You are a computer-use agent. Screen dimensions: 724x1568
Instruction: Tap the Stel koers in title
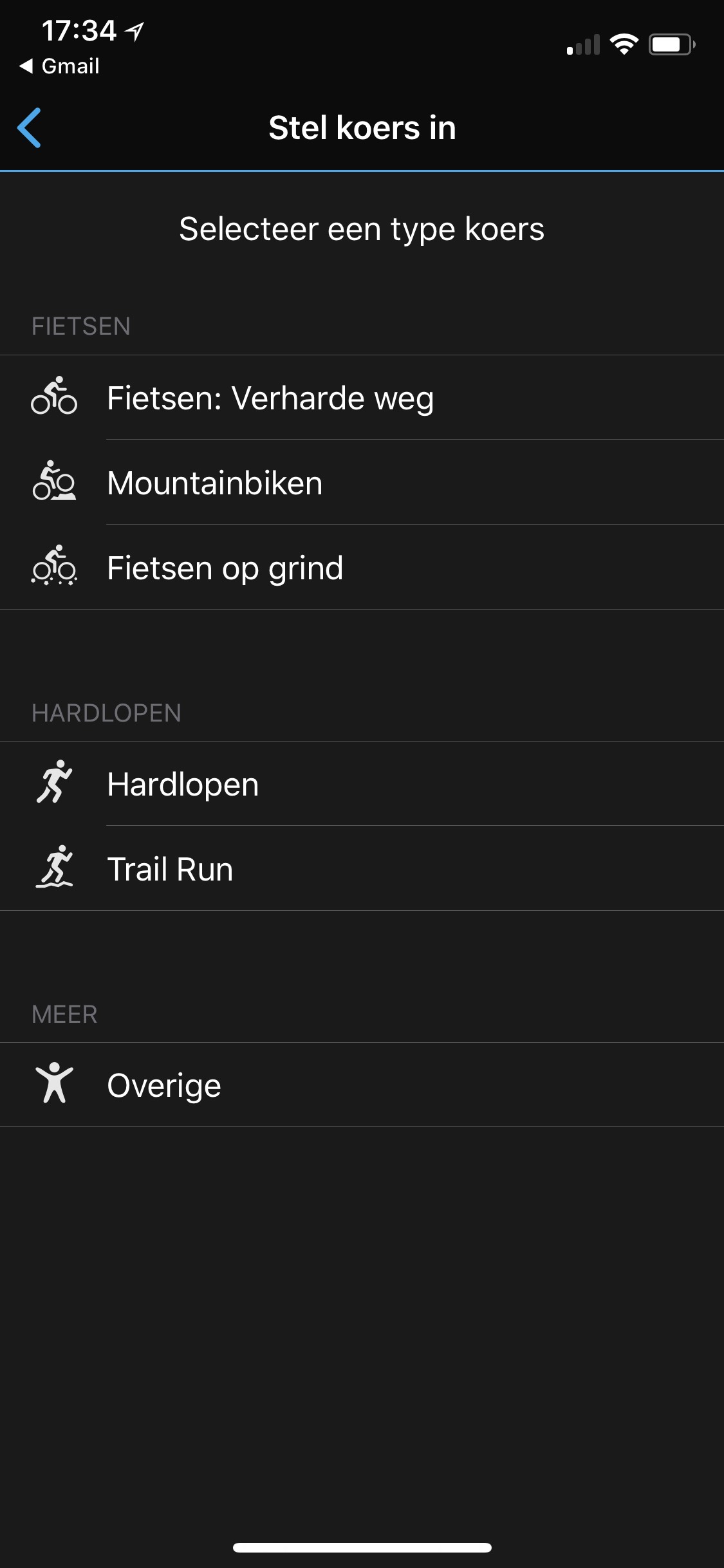(362, 127)
